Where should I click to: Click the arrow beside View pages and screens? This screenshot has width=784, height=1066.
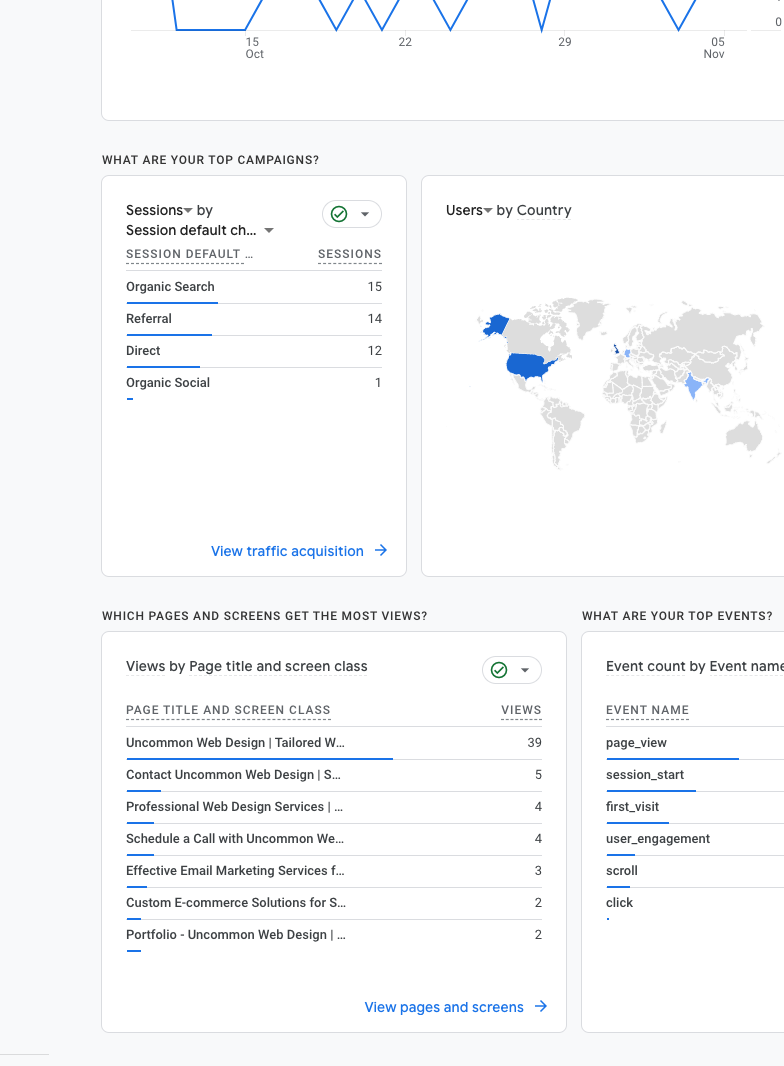(541, 1007)
